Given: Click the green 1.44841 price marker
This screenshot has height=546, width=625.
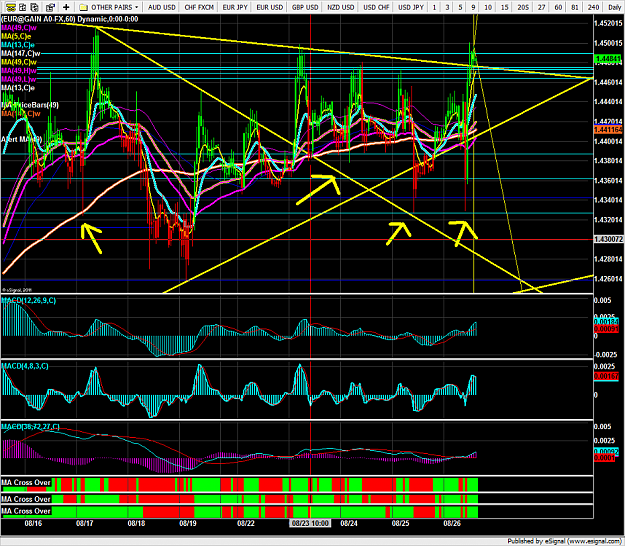Looking at the screenshot, I should 608,59.
